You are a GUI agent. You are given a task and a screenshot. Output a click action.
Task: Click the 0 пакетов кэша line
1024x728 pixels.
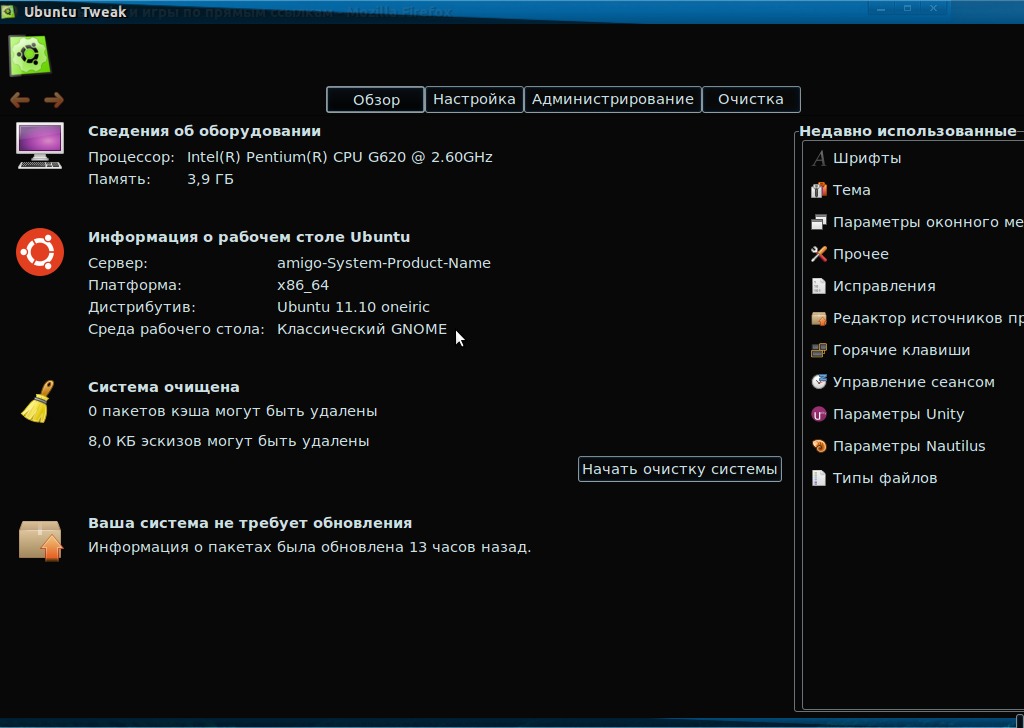pyautogui.click(x=232, y=411)
